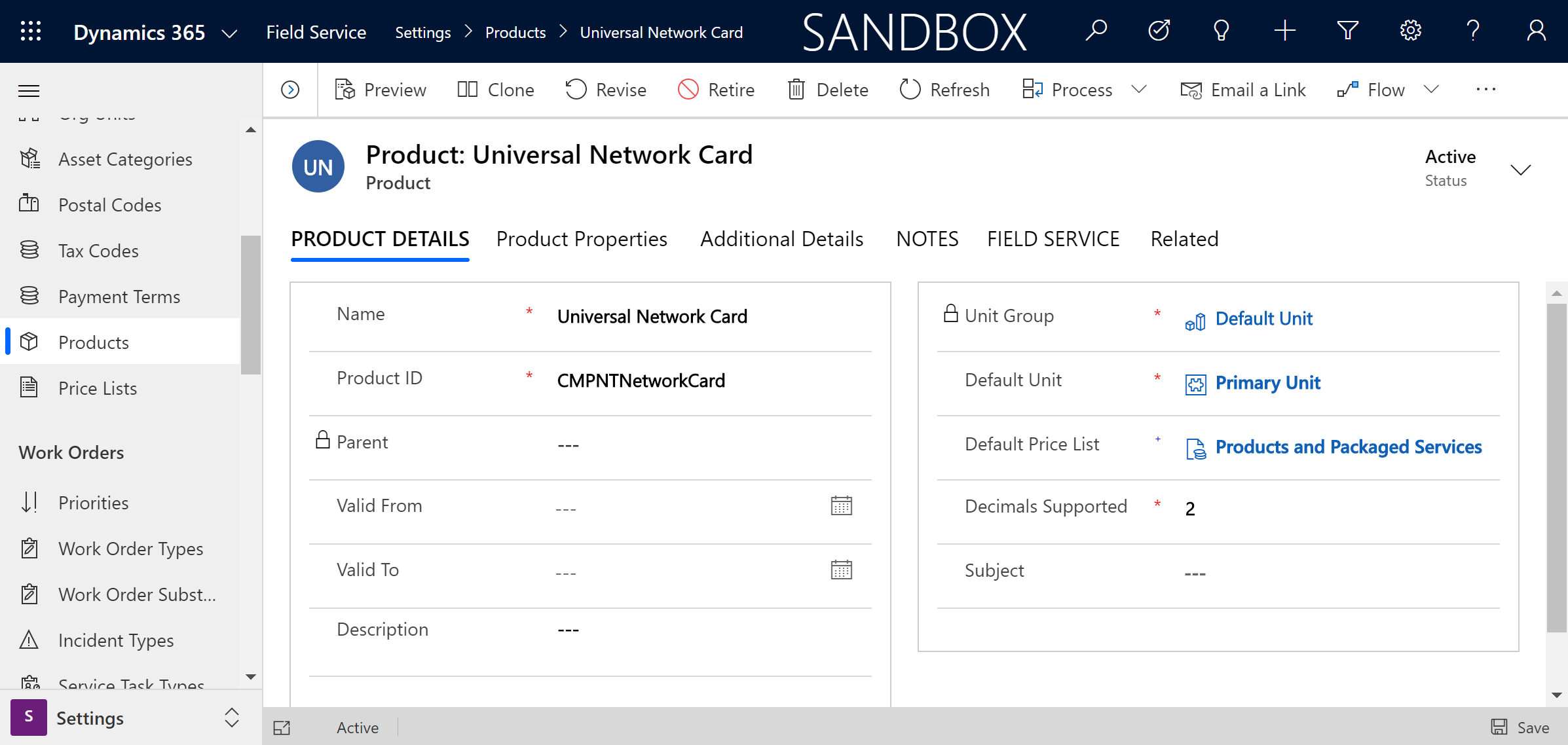1568x745 pixels.
Task: Switch to Product Properties tab
Action: tap(582, 239)
